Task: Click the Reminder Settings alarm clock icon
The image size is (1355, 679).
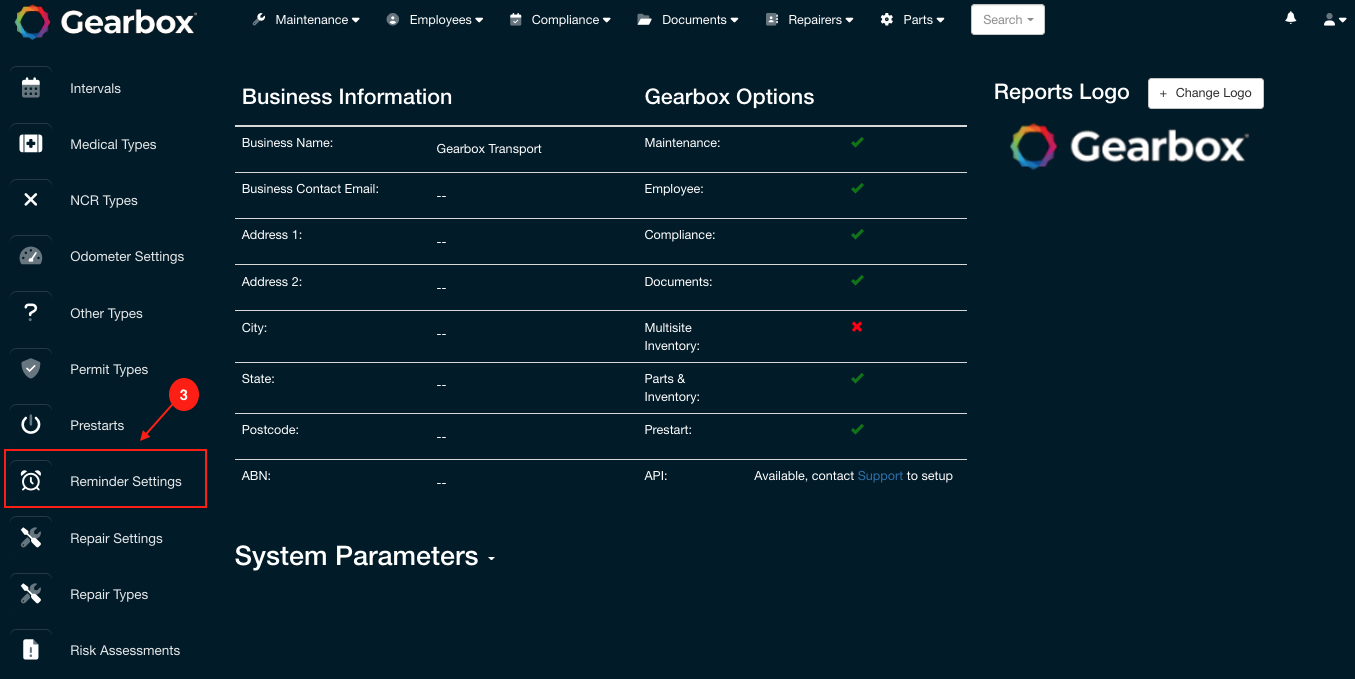Action: click(31, 481)
